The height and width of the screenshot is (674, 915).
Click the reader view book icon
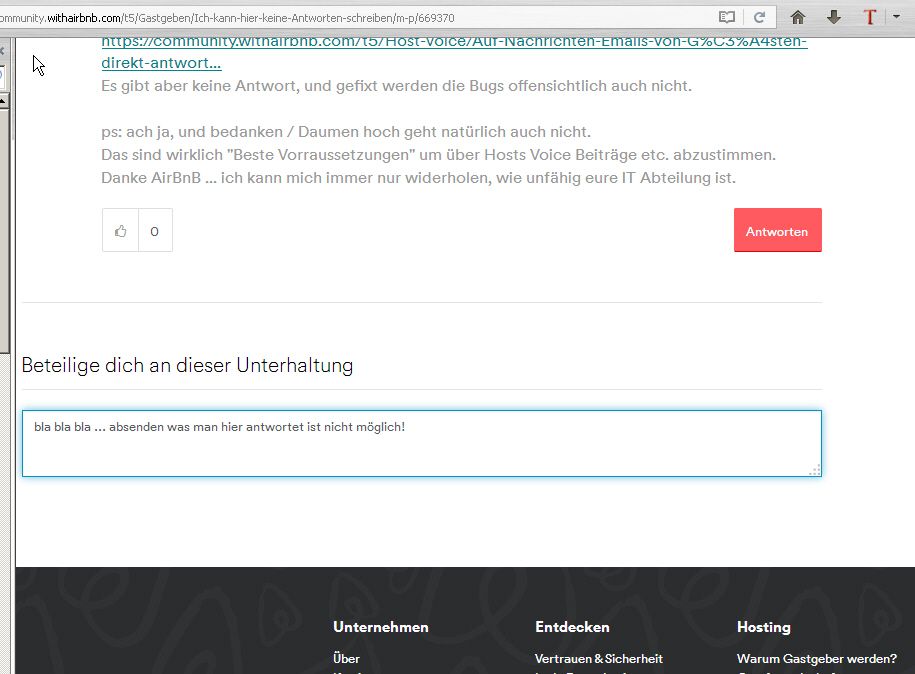(x=727, y=17)
